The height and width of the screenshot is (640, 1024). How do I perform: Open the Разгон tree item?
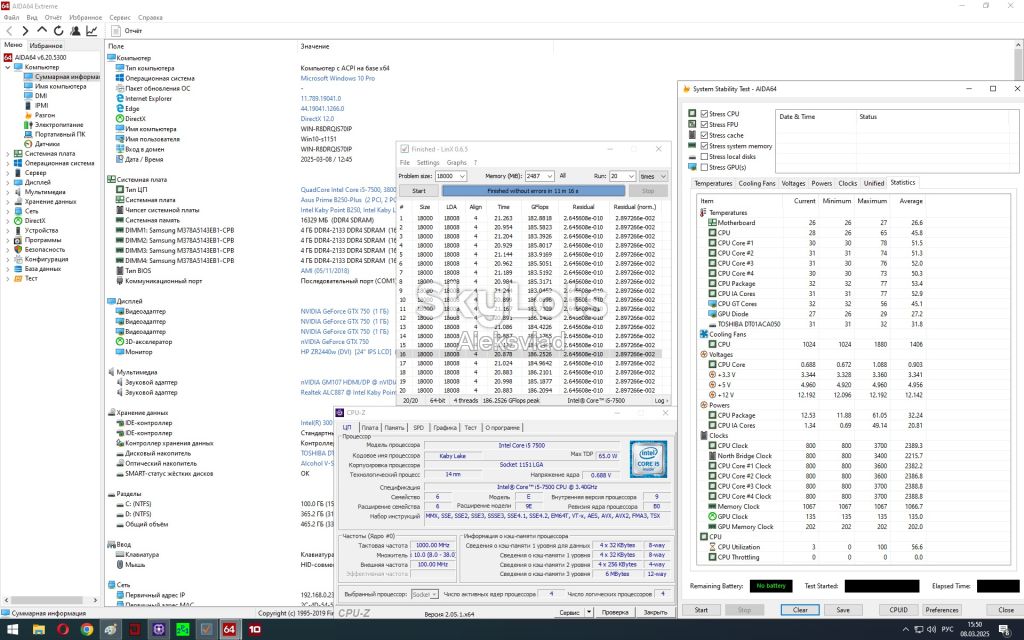[45, 115]
